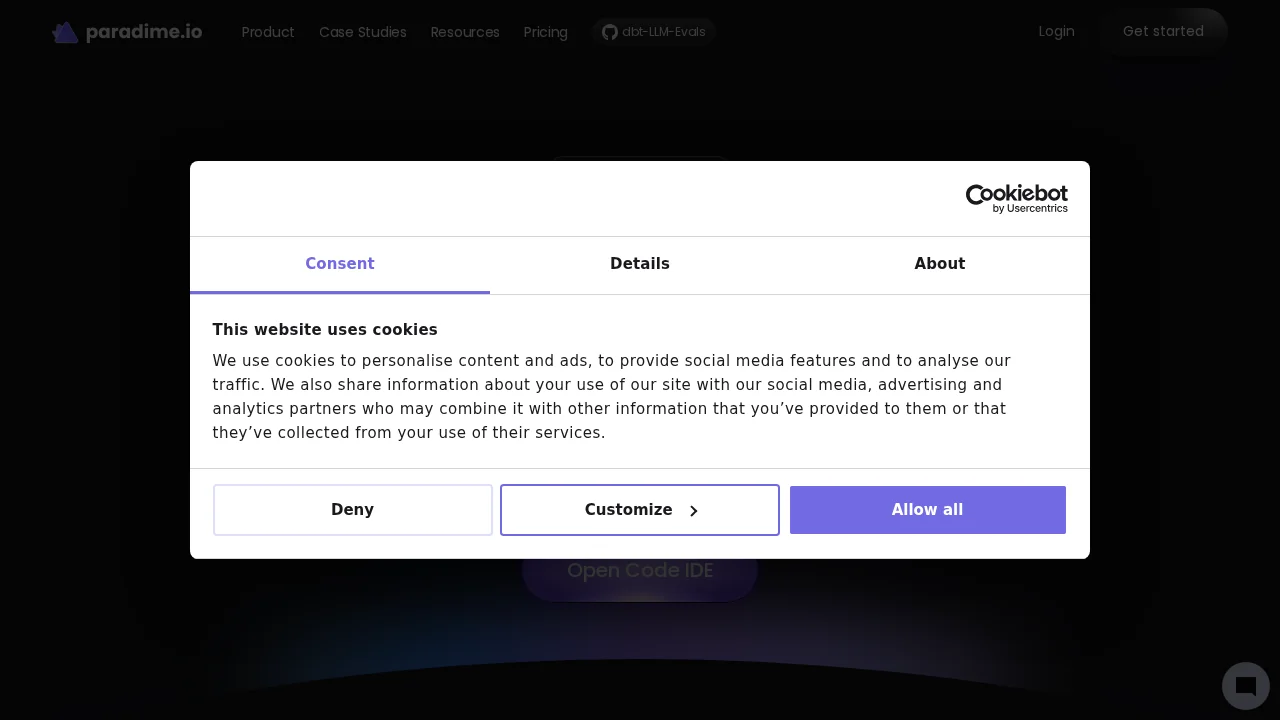Click the highlighted Consent tab underline
The image size is (1280, 720).
pos(340,293)
